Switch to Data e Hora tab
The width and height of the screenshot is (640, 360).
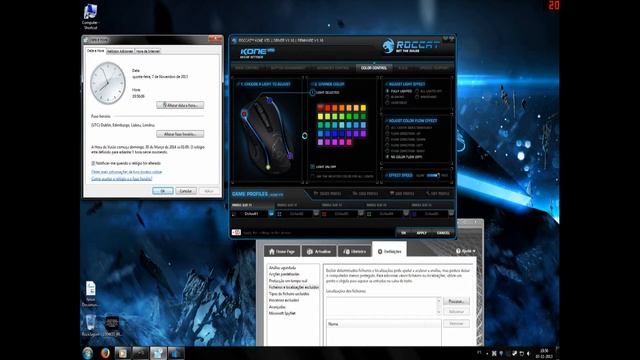(96, 51)
